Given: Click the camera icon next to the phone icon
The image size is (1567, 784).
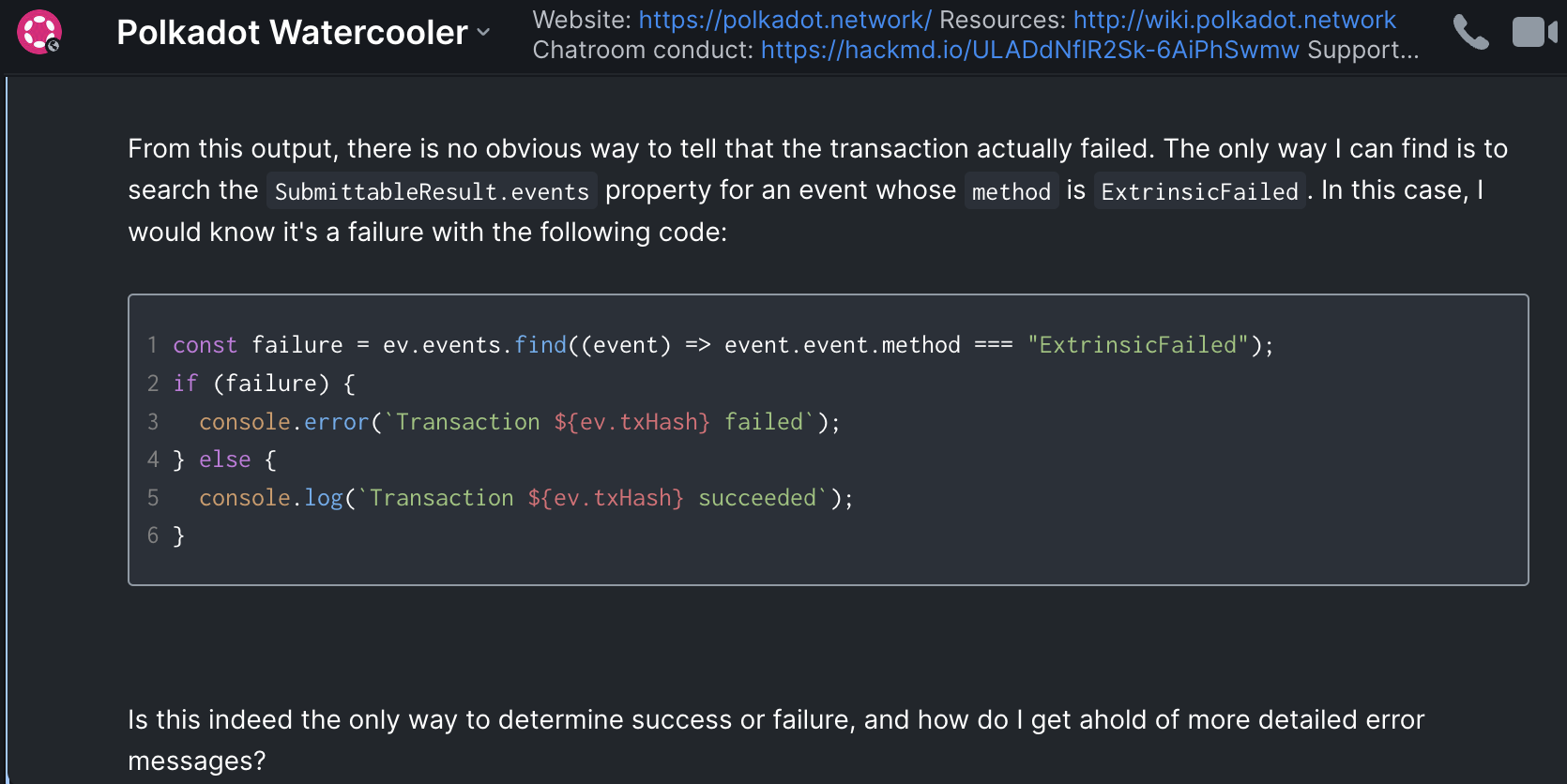Looking at the screenshot, I should click(x=1534, y=31).
